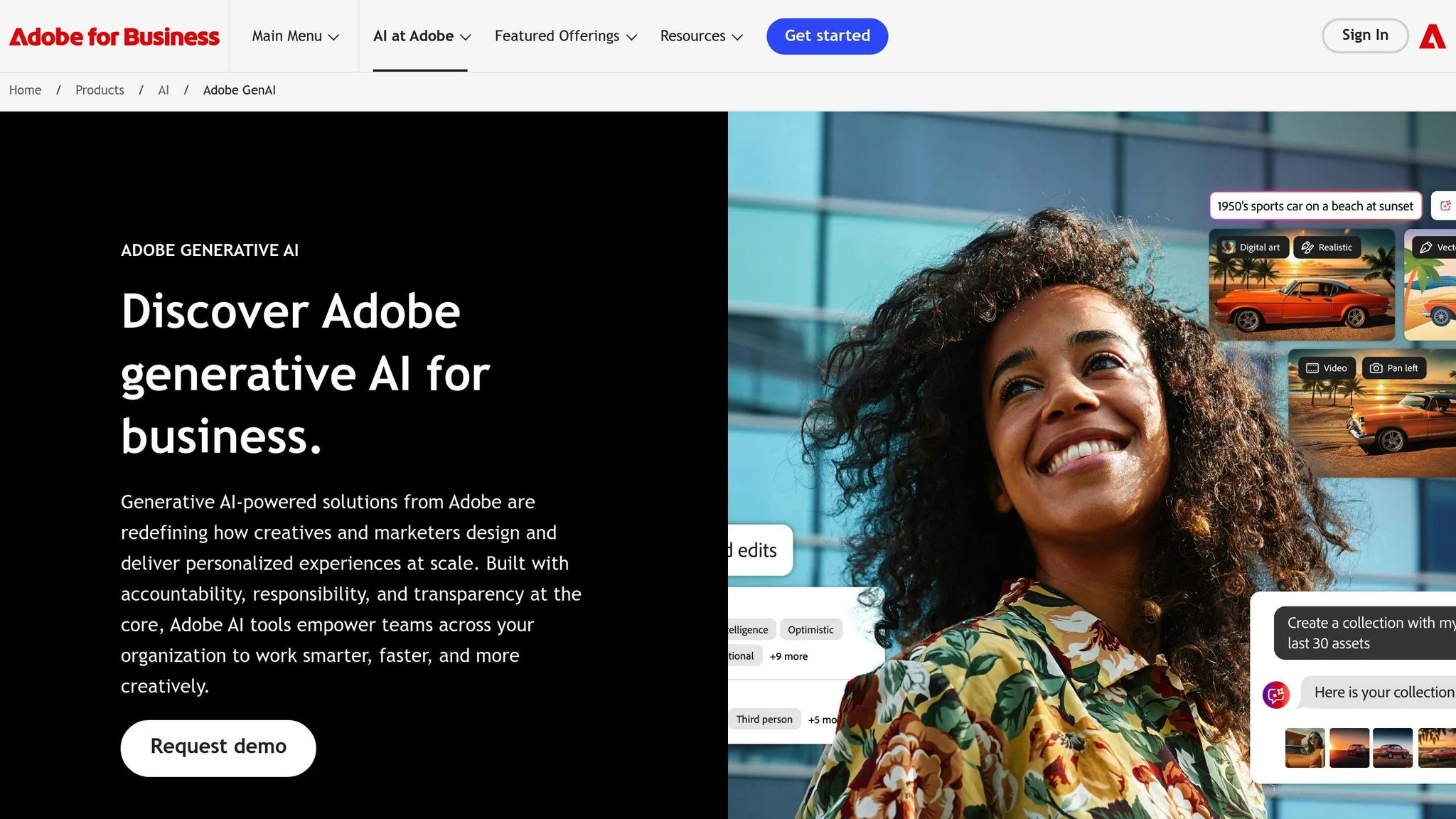Click the Adobe for Business logo
1456x819 pixels.
(114, 36)
